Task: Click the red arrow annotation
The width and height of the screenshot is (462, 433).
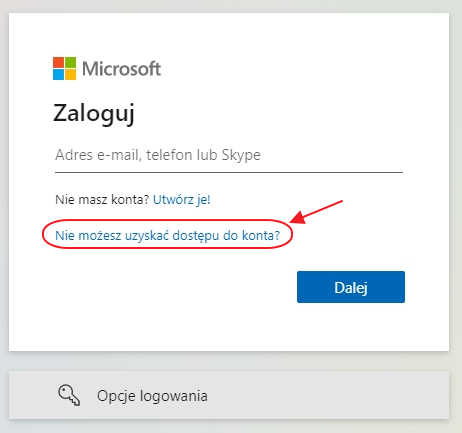Action: coord(317,212)
